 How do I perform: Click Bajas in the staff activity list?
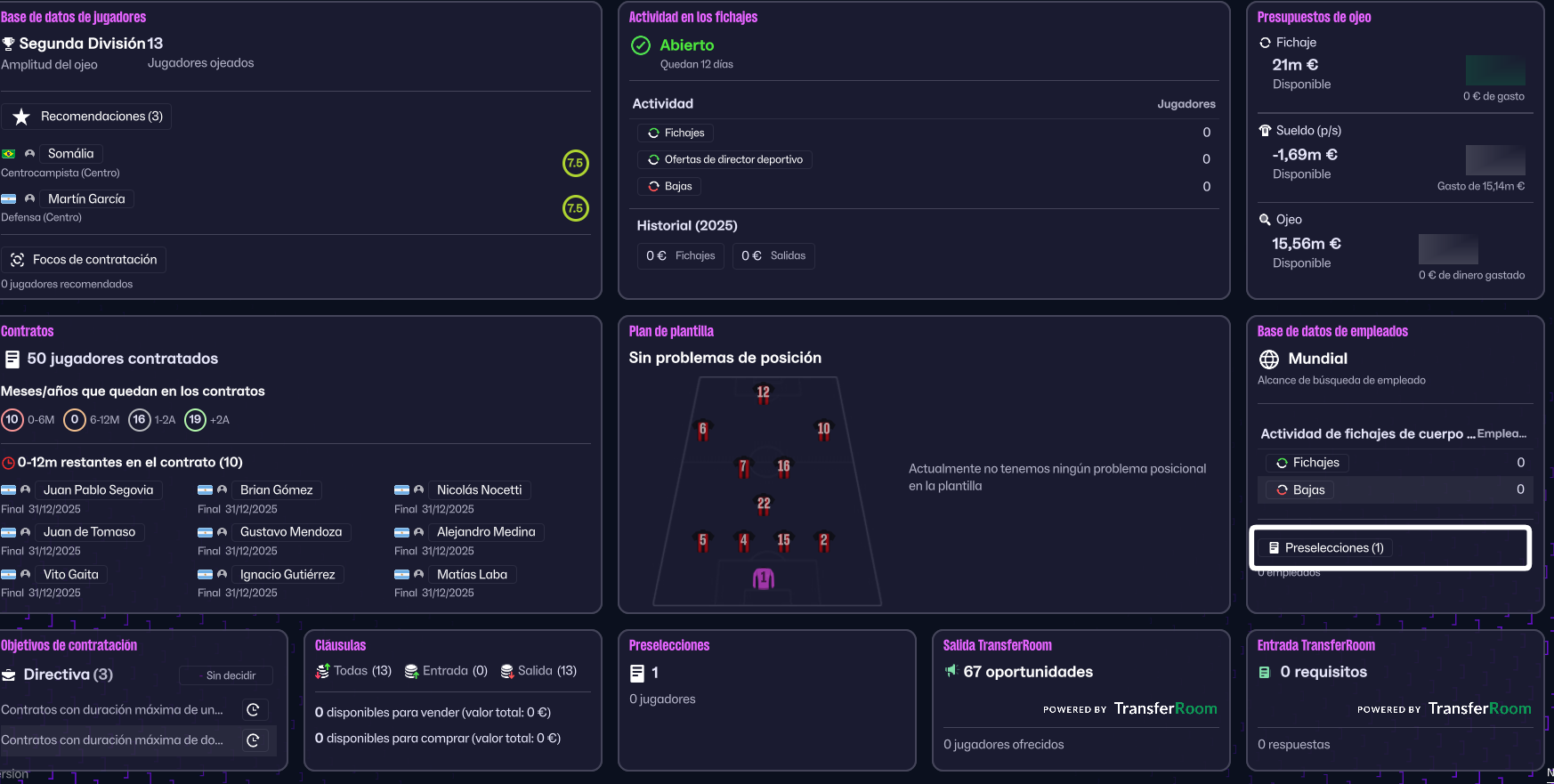coord(1300,490)
